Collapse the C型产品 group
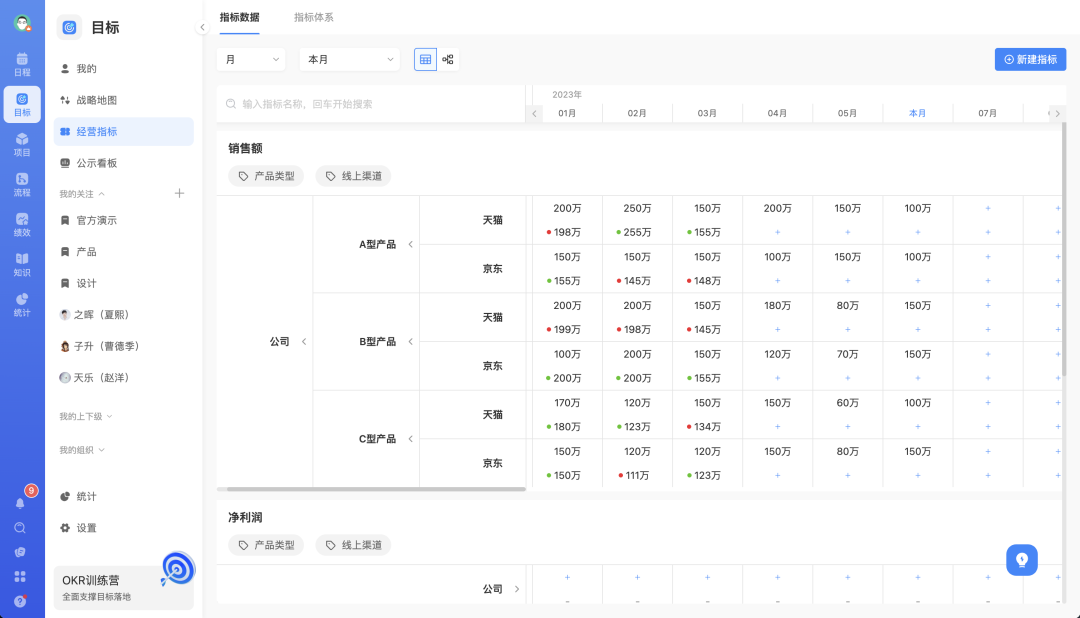1080x618 pixels. pyautogui.click(x=411, y=439)
